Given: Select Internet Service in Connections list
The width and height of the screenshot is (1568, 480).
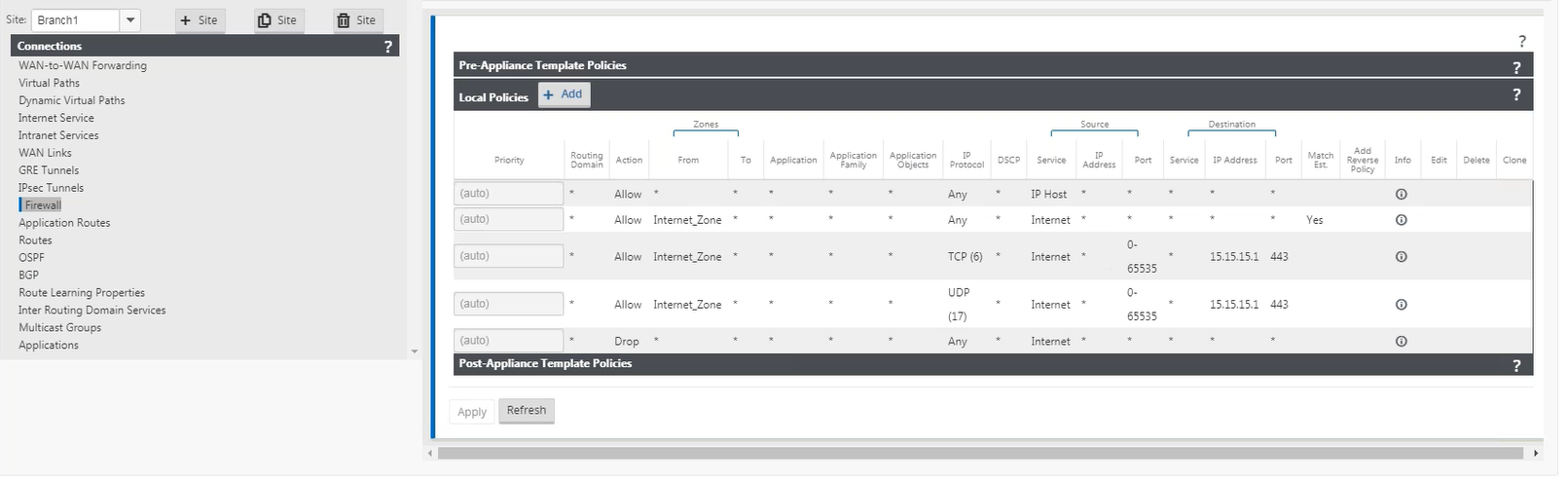Looking at the screenshot, I should 56,118.
